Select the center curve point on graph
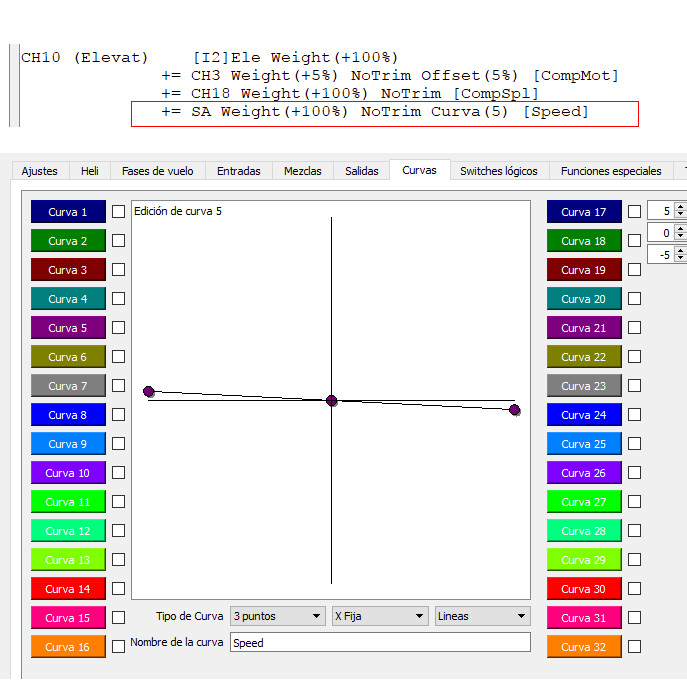Viewport: 687px width, 700px height. click(332, 400)
